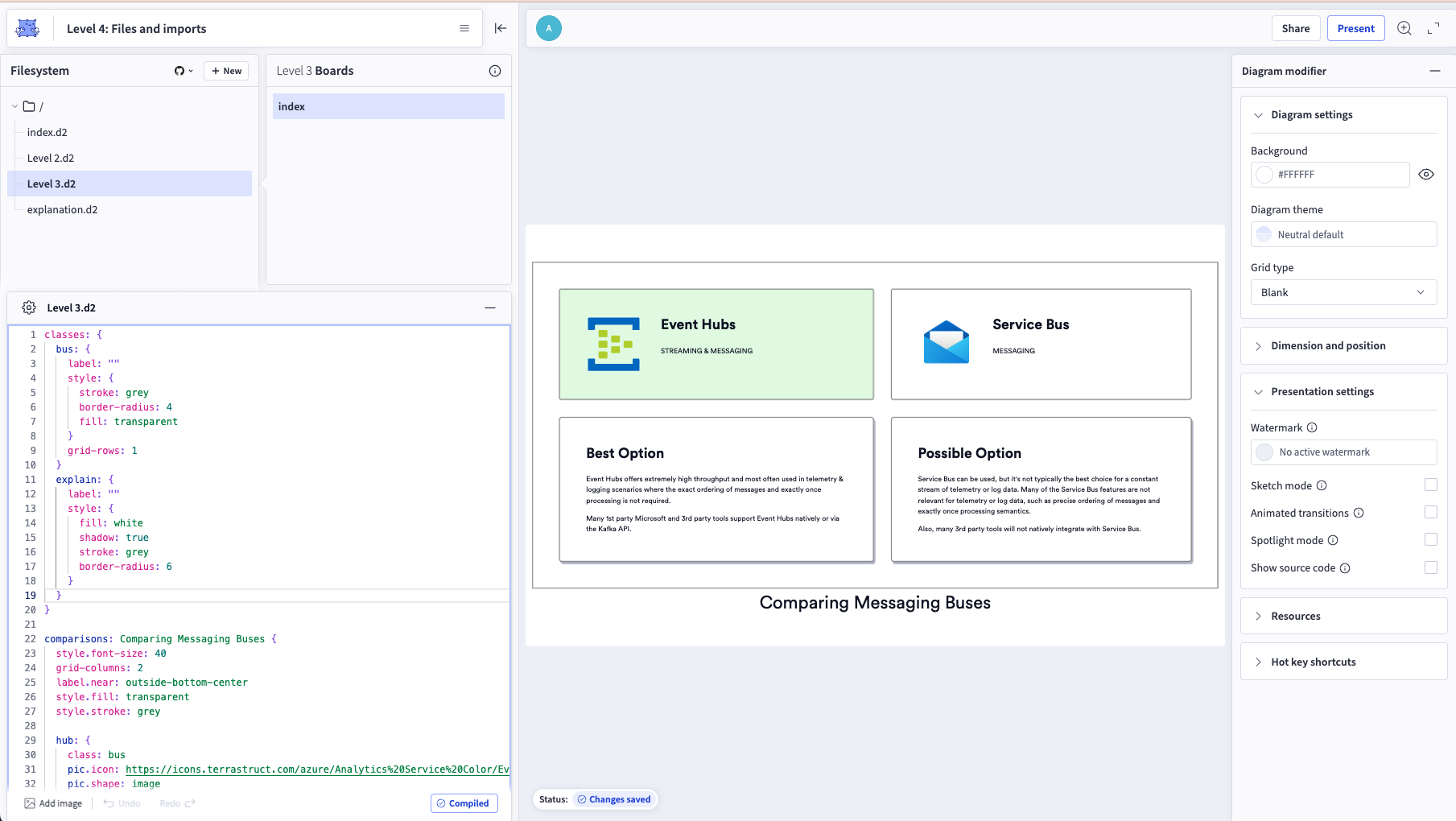Toggle background visibility eye icon

(1426, 175)
